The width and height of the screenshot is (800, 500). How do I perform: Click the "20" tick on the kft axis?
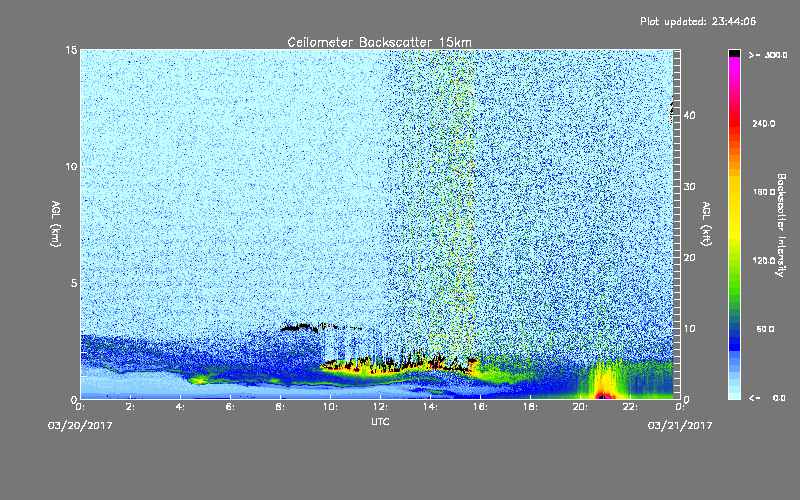tap(689, 258)
